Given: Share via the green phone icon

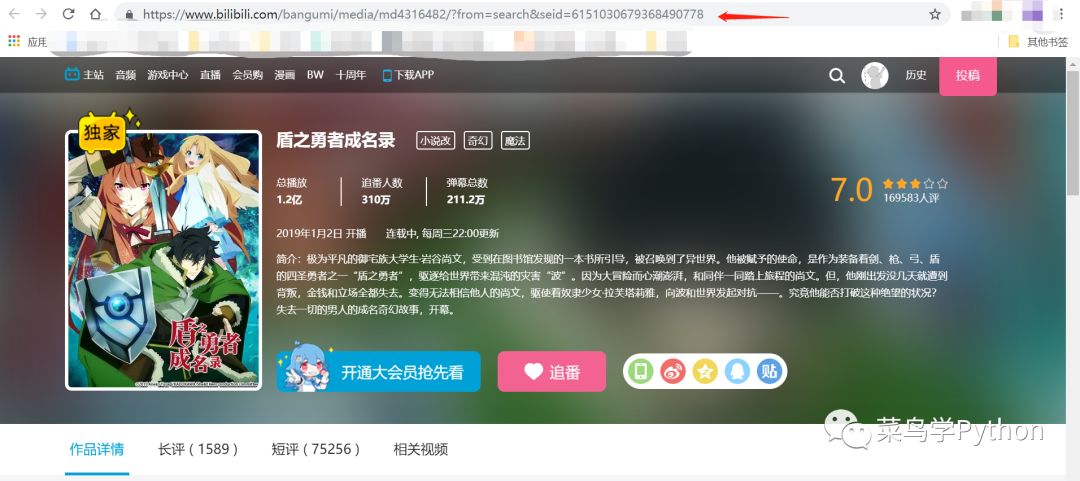Looking at the screenshot, I should pyautogui.click(x=641, y=371).
